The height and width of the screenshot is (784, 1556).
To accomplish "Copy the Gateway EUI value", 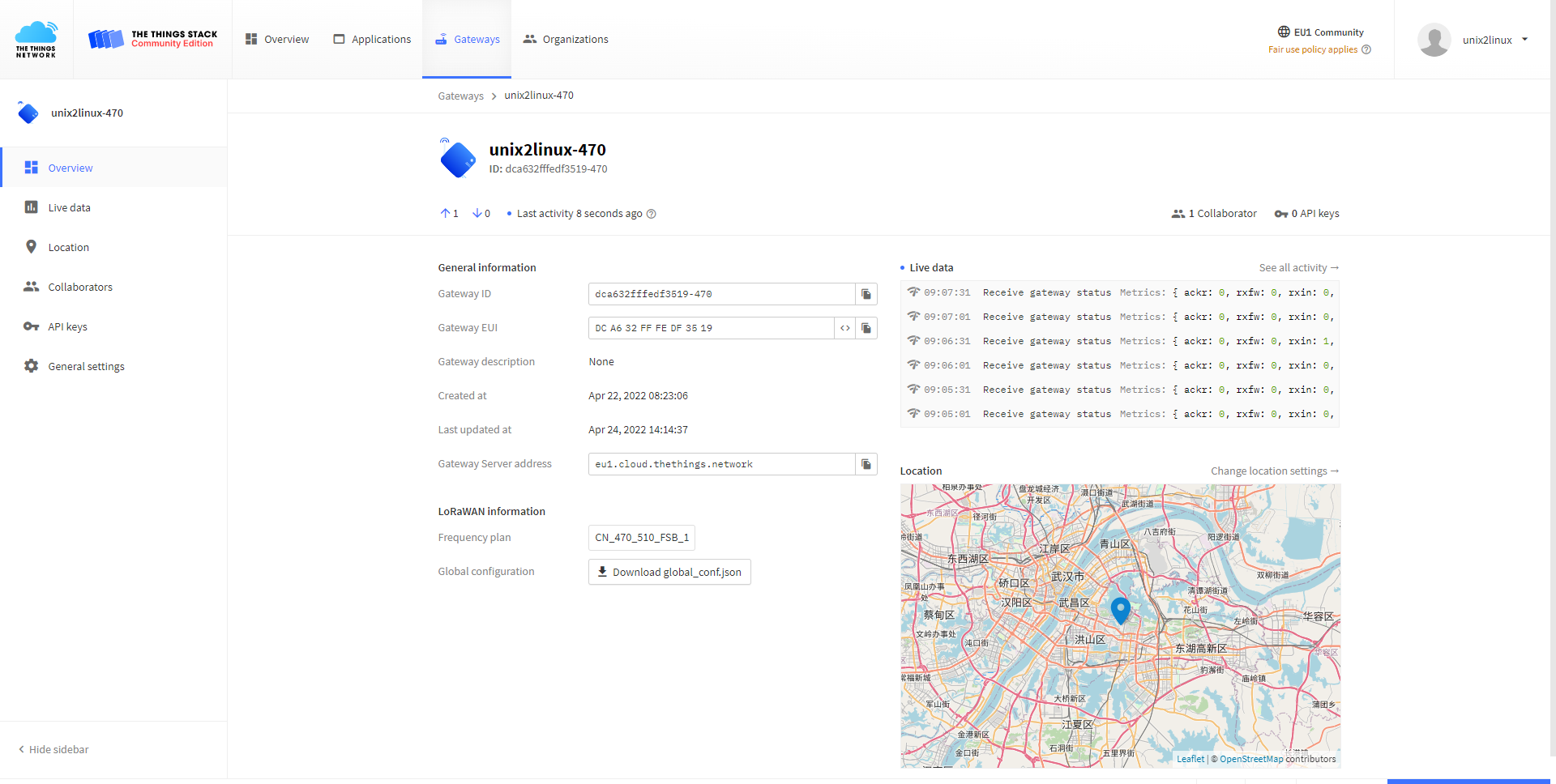I will coord(866,328).
